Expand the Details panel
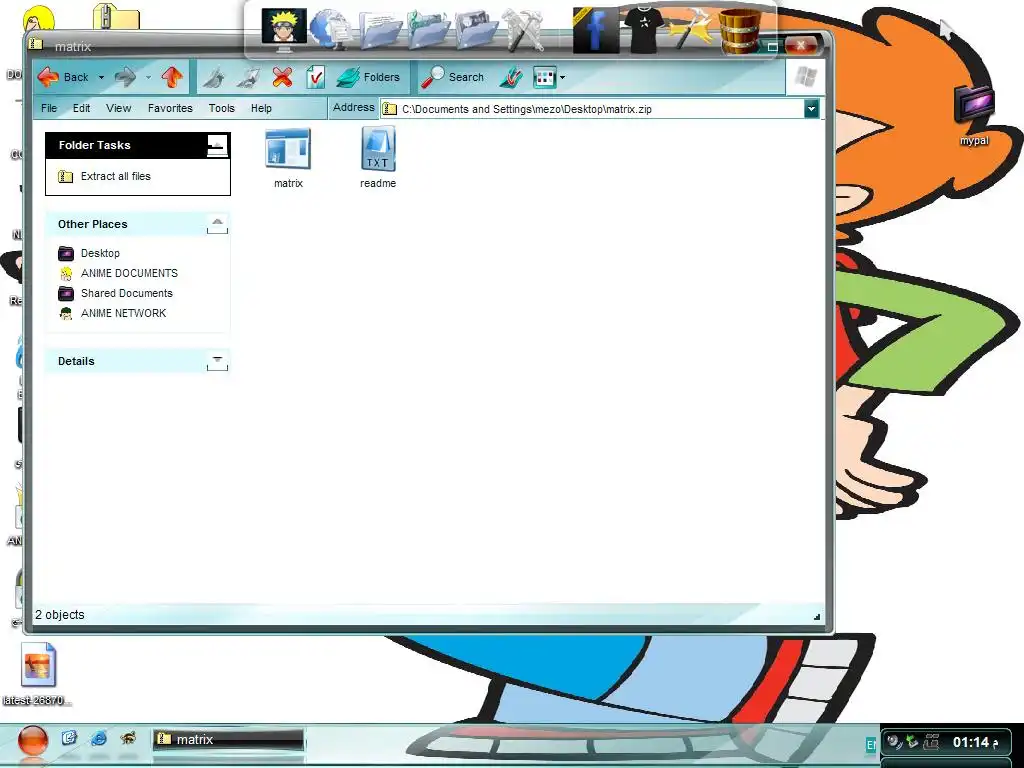 217,361
